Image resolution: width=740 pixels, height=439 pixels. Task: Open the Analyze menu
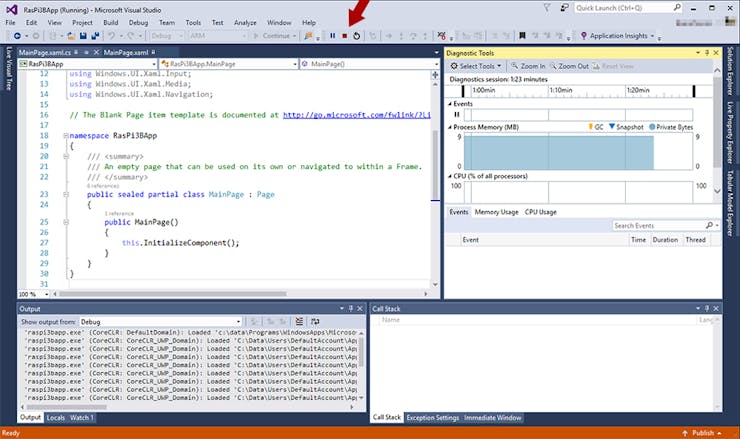point(245,23)
